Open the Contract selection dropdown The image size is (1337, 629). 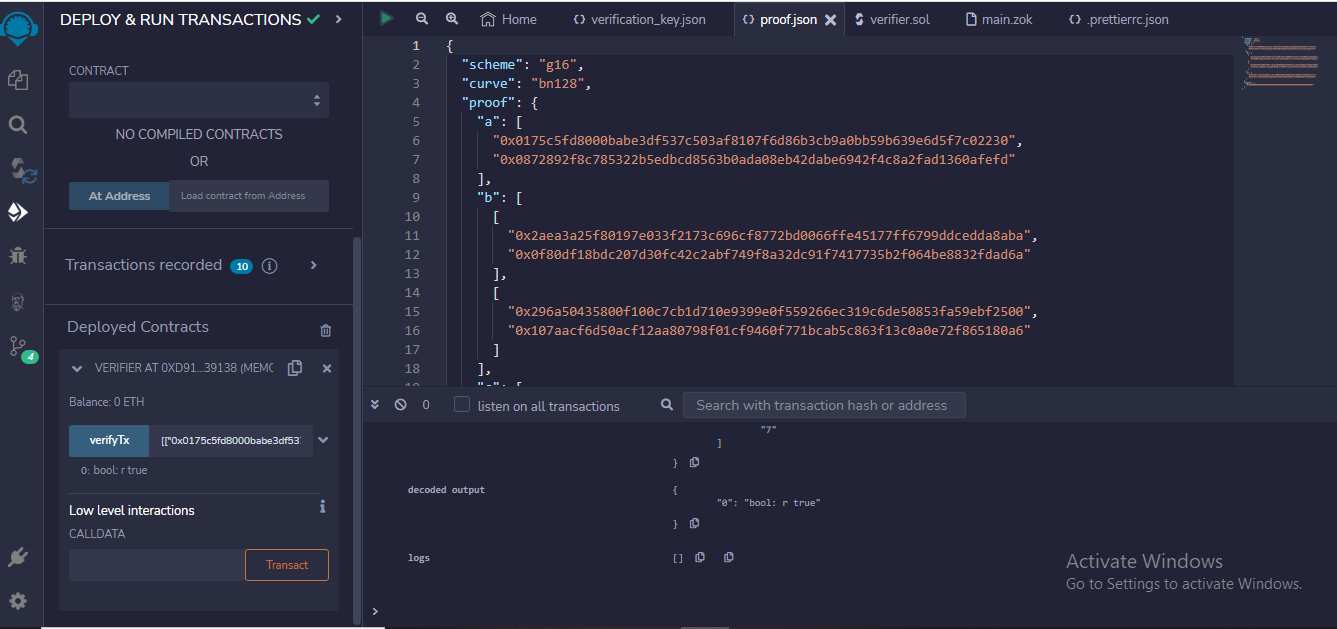[198, 100]
